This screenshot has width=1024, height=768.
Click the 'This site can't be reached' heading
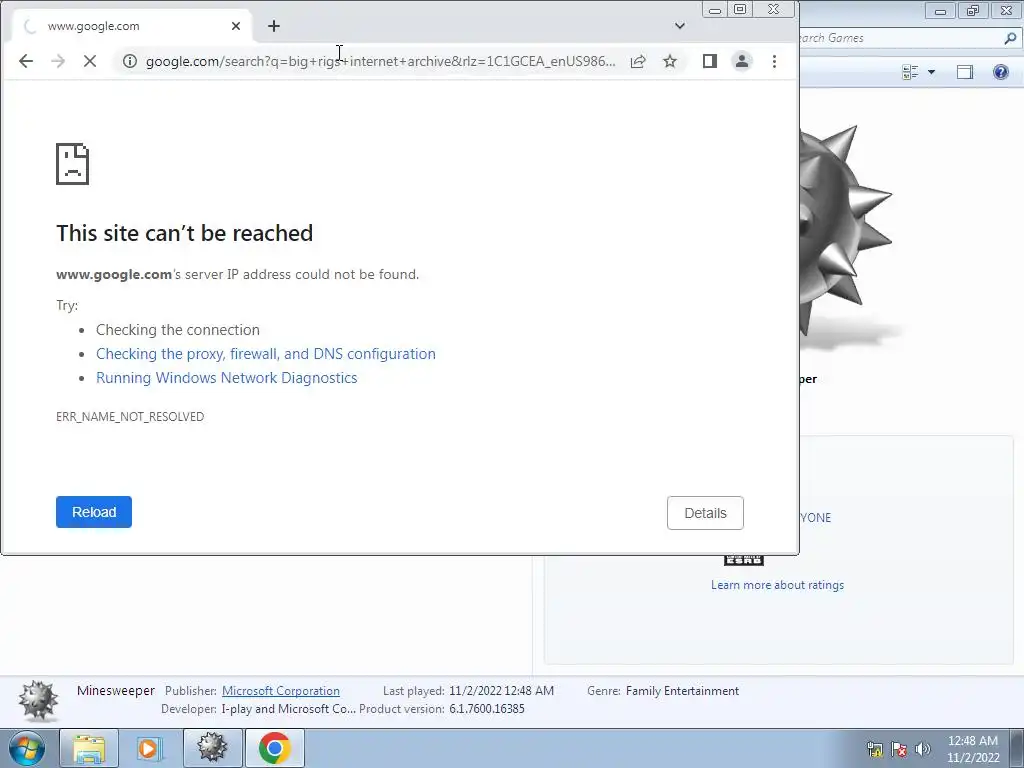click(185, 233)
